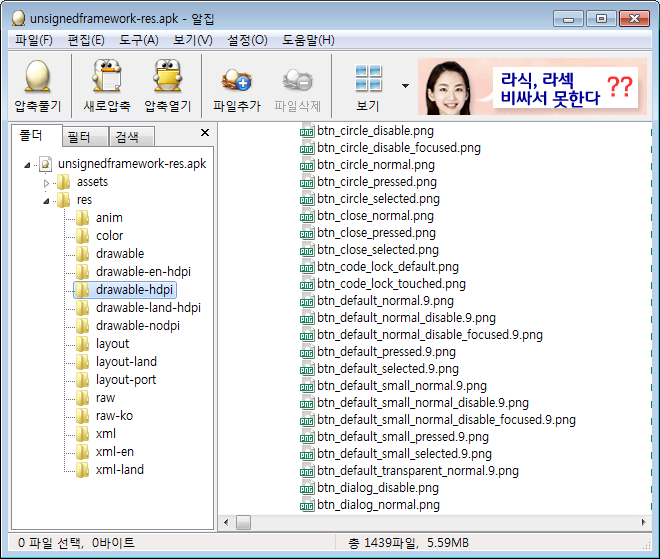Open the 도구(A) menu

(139, 40)
